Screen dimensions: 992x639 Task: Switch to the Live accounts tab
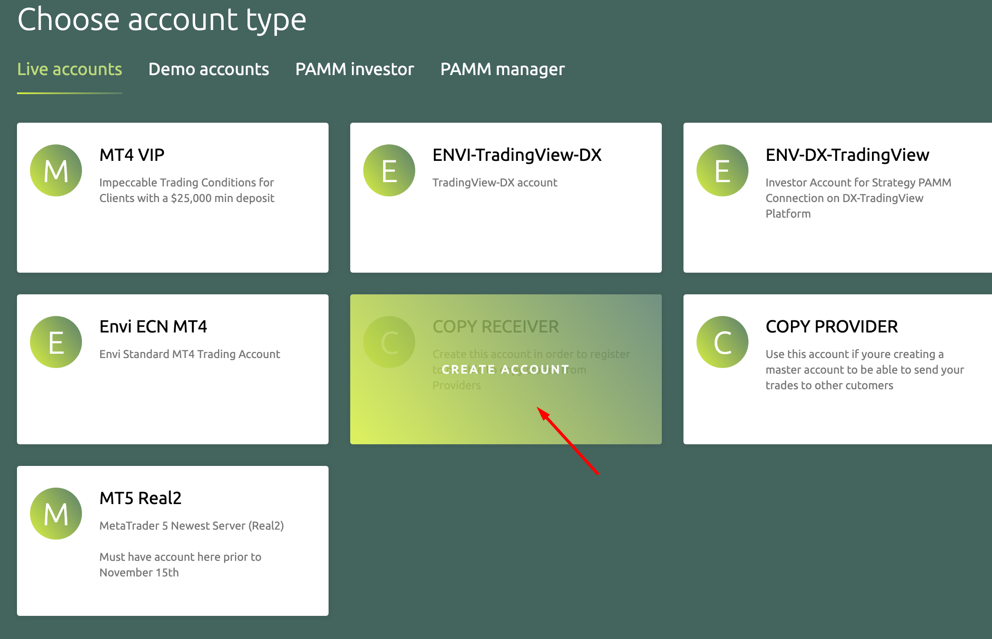pyautogui.click(x=70, y=69)
